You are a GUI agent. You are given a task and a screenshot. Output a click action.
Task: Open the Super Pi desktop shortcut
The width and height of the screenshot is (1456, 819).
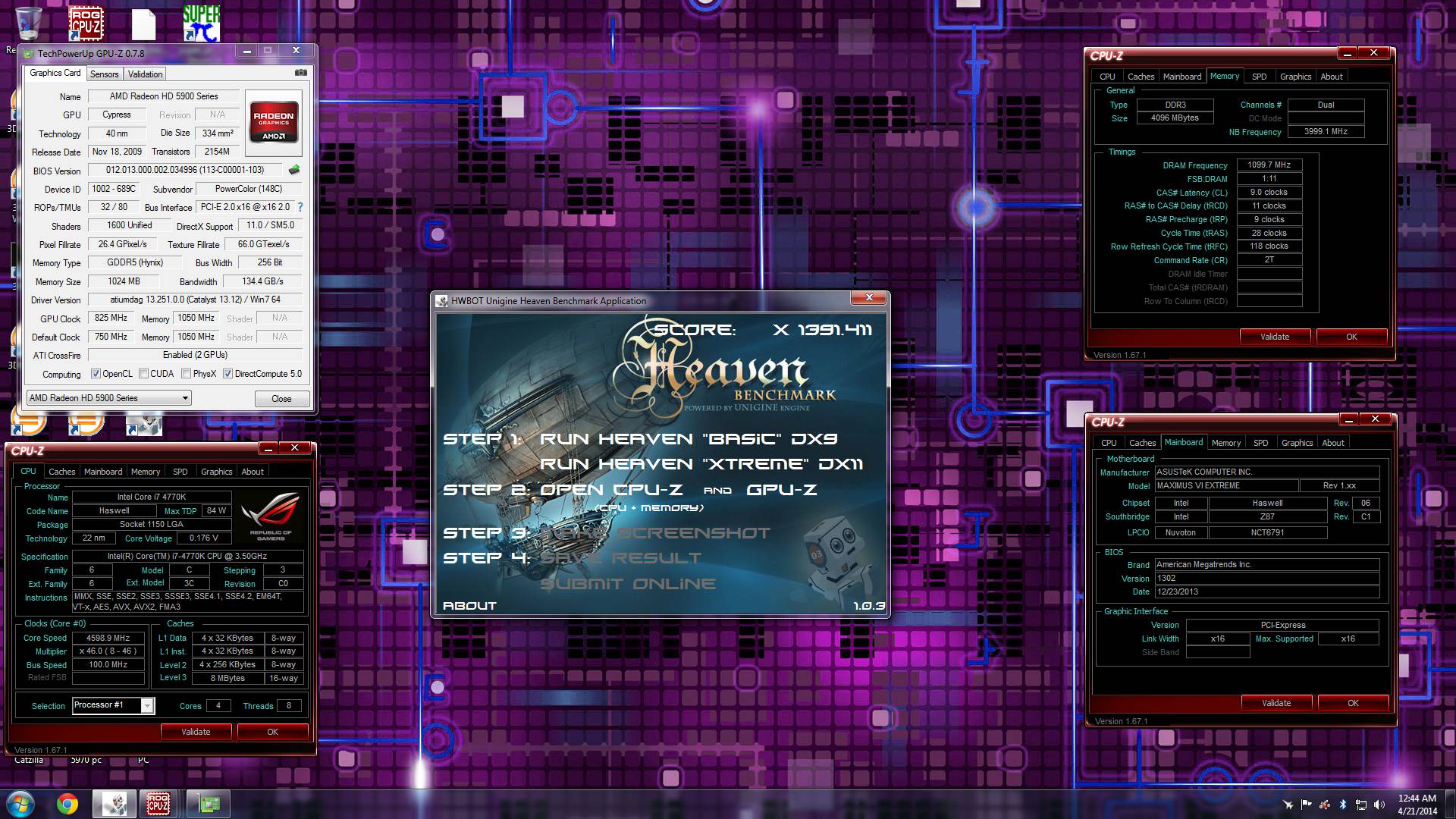202,24
